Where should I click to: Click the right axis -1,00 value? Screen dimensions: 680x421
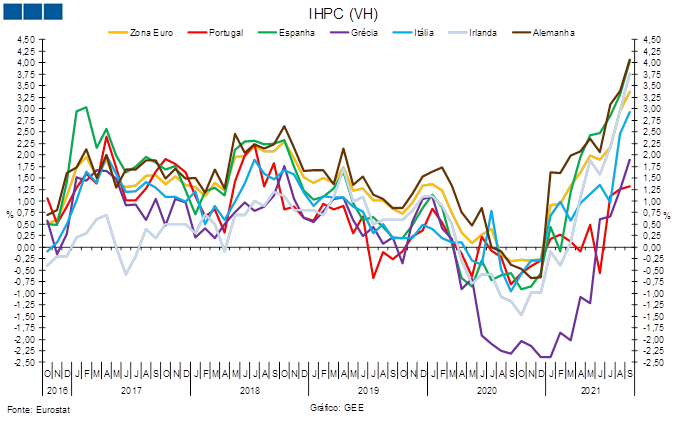pos(652,294)
